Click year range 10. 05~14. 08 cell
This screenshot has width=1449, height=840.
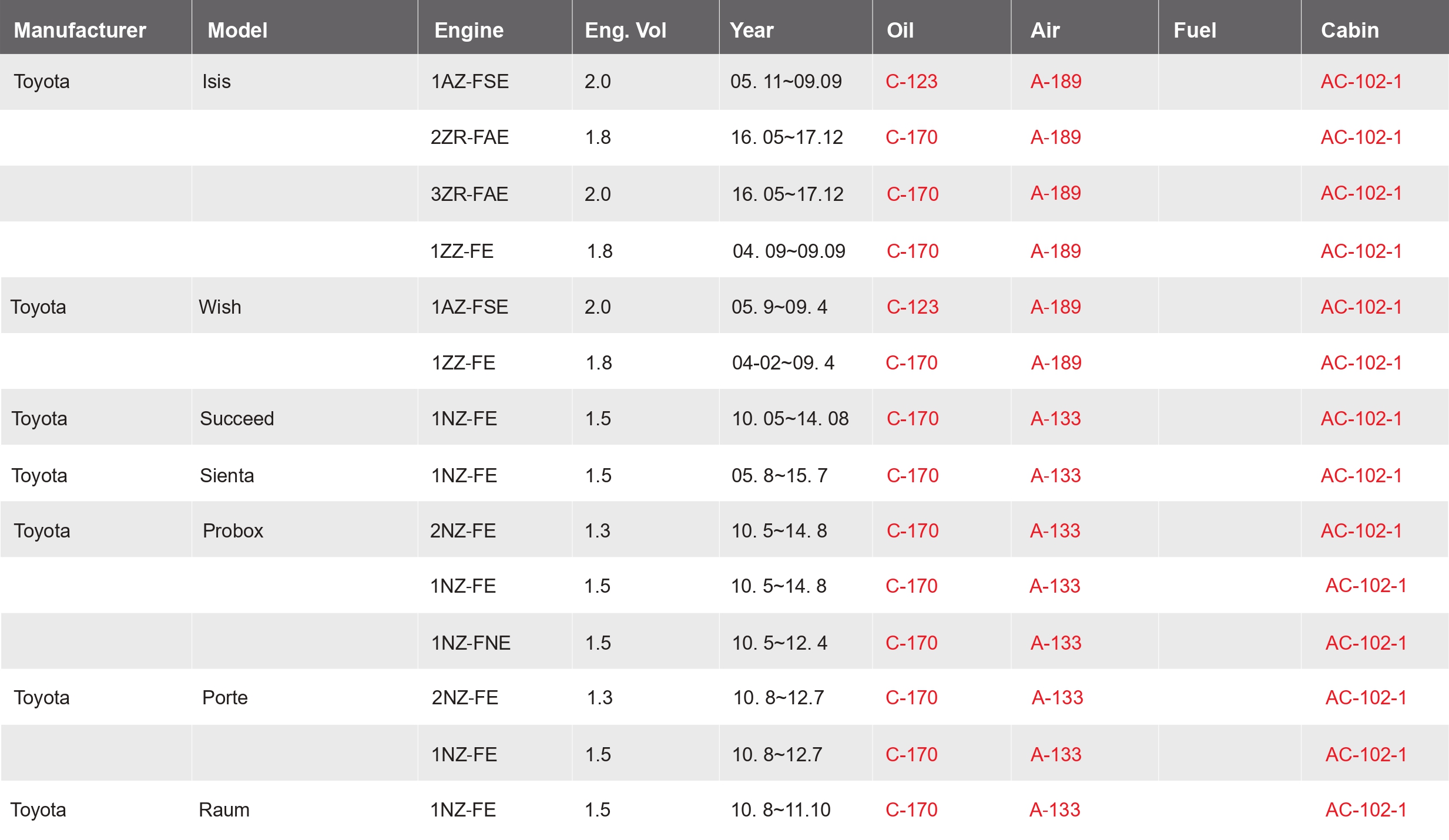790,418
